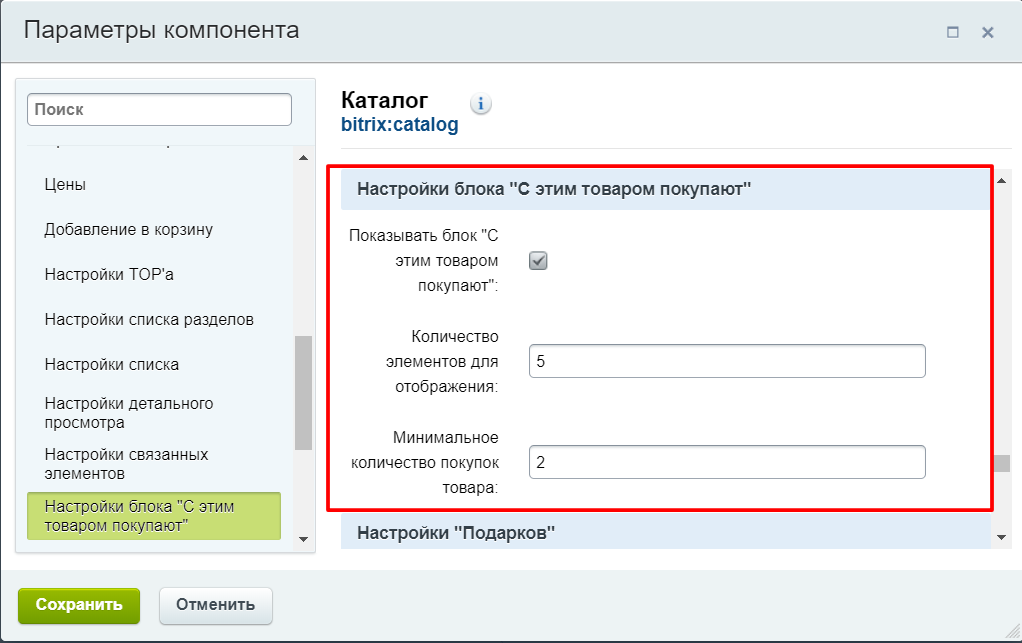
Task: Collapse the 'Настройки блока С этим товаром покупают' header
Action: pyautogui.click(x=554, y=189)
